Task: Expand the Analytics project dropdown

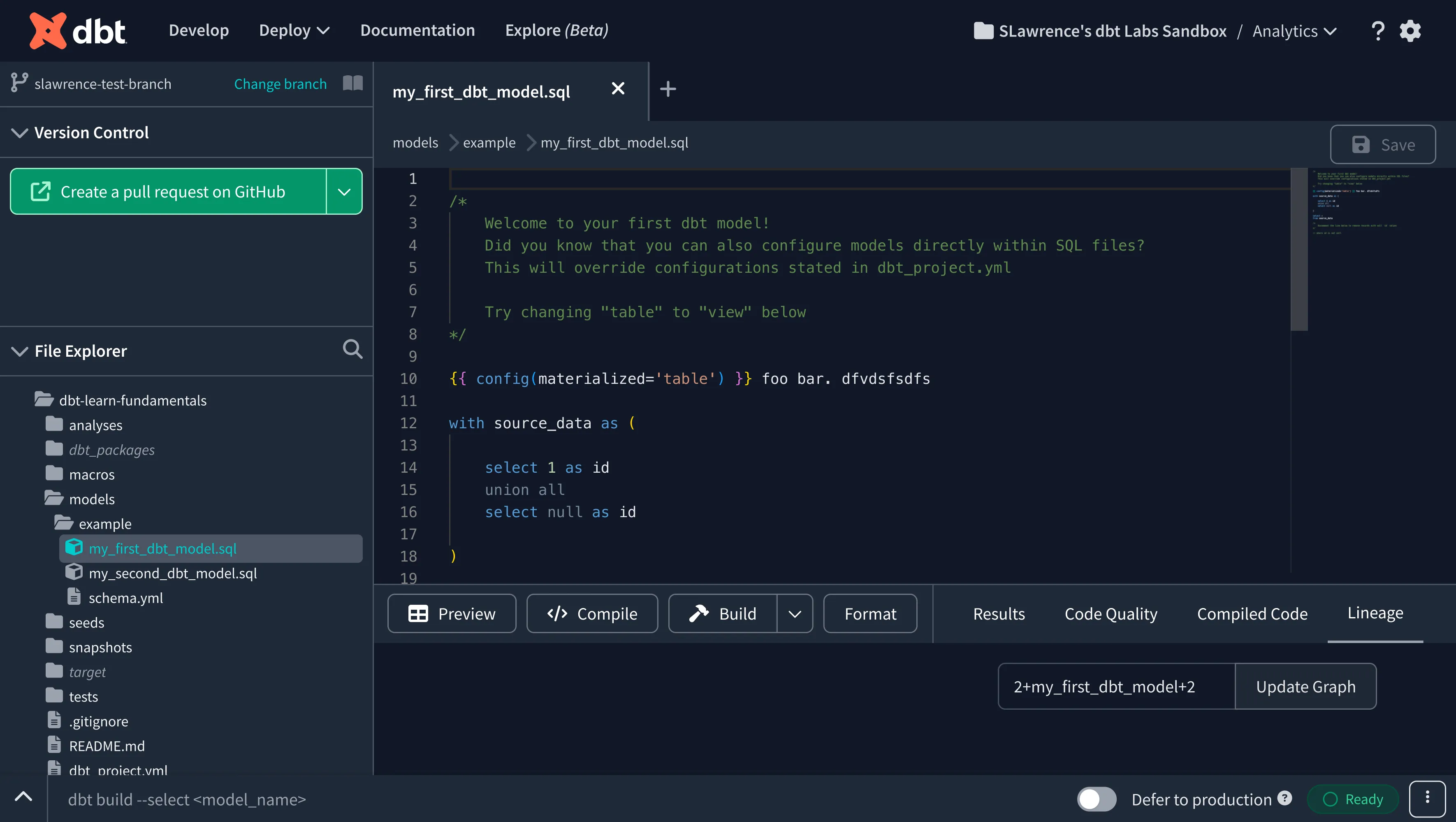Action: click(x=1294, y=30)
